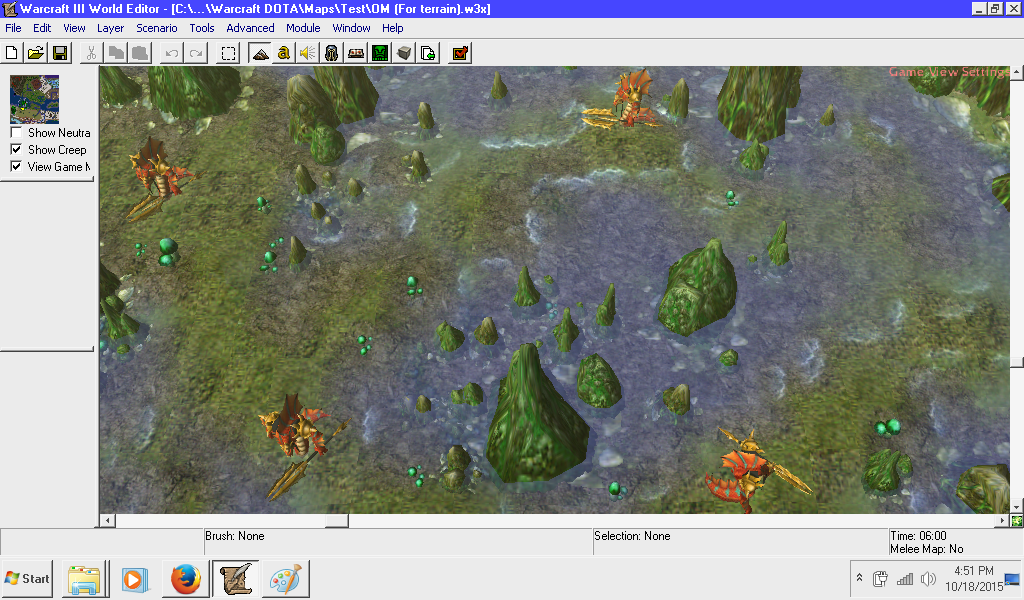Open Firefox from taskbar

(x=185, y=578)
